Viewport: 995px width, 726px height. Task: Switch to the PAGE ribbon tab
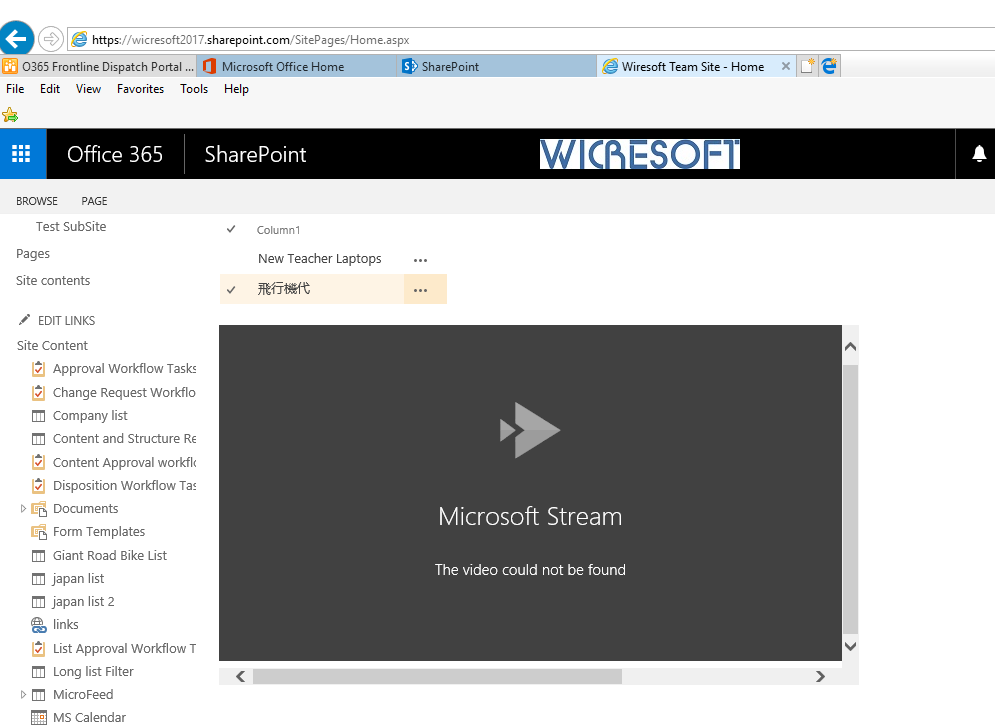click(94, 201)
